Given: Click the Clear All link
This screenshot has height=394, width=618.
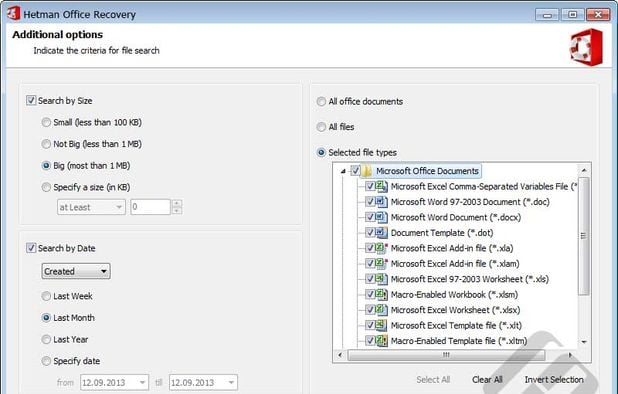Looking at the screenshot, I should click(x=487, y=380).
